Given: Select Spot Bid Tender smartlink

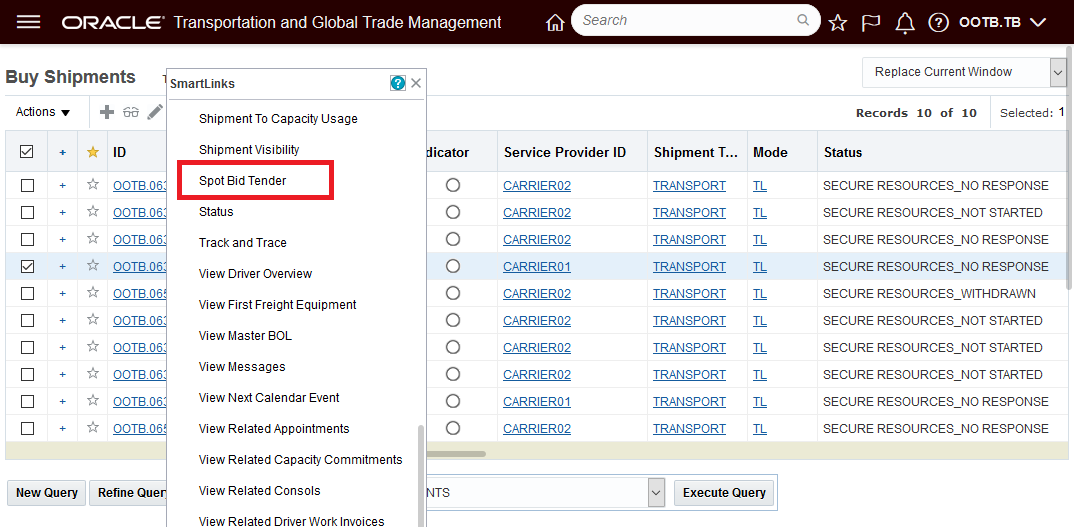Looking at the screenshot, I should (x=242, y=181).
